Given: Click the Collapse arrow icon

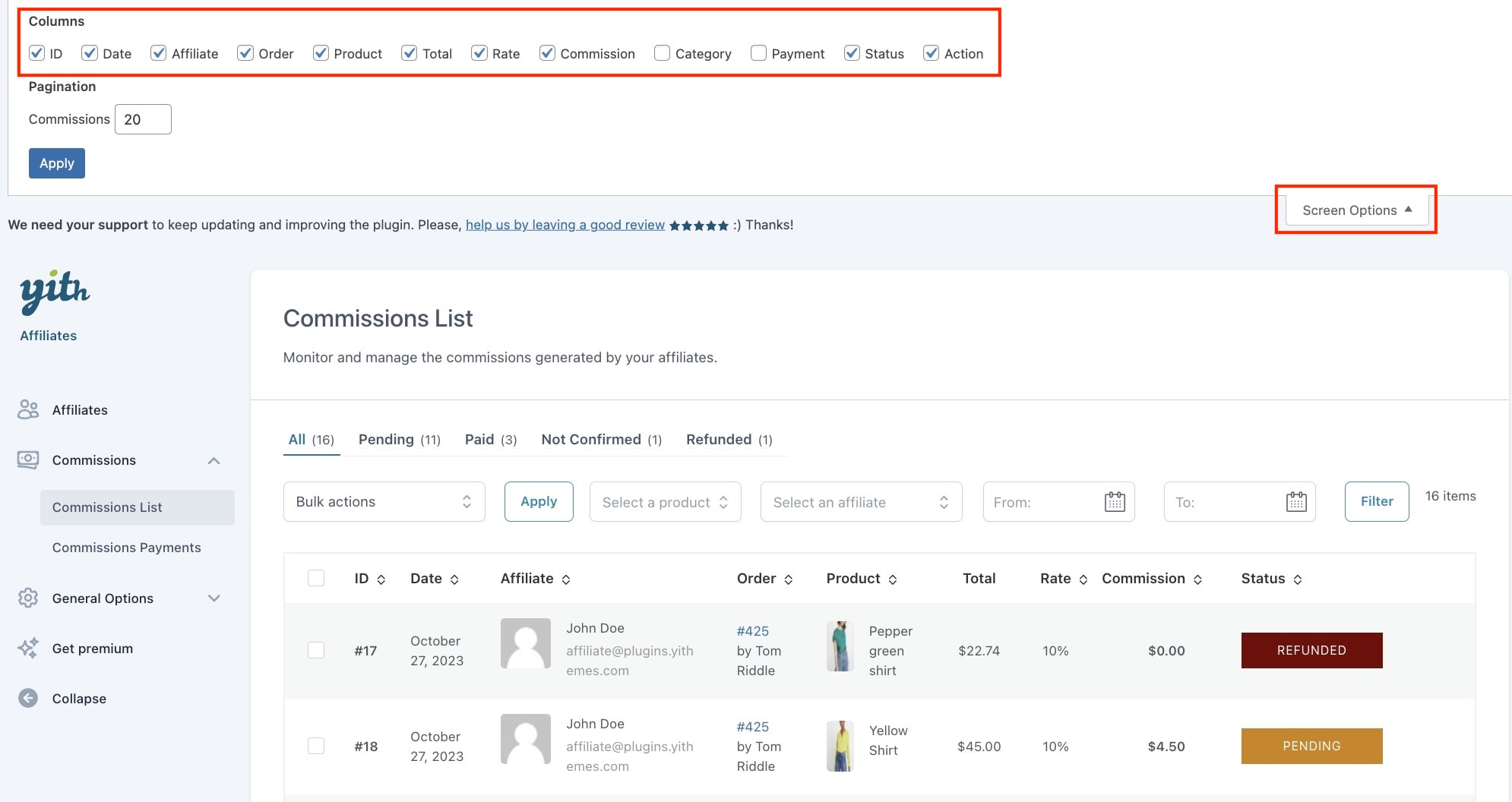Looking at the screenshot, I should [x=28, y=699].
